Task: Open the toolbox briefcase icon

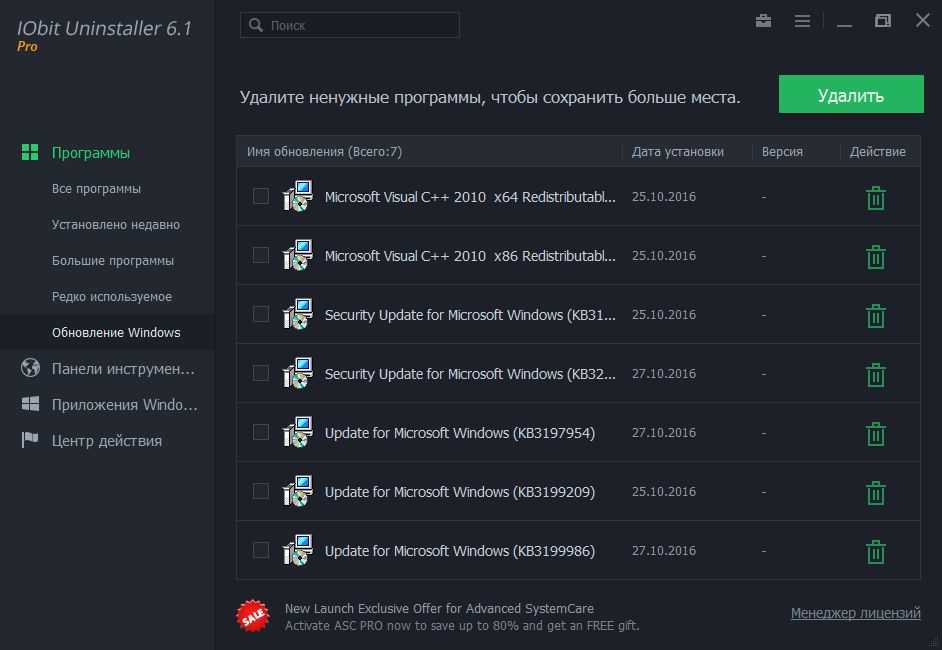Action: coord(764,22)
